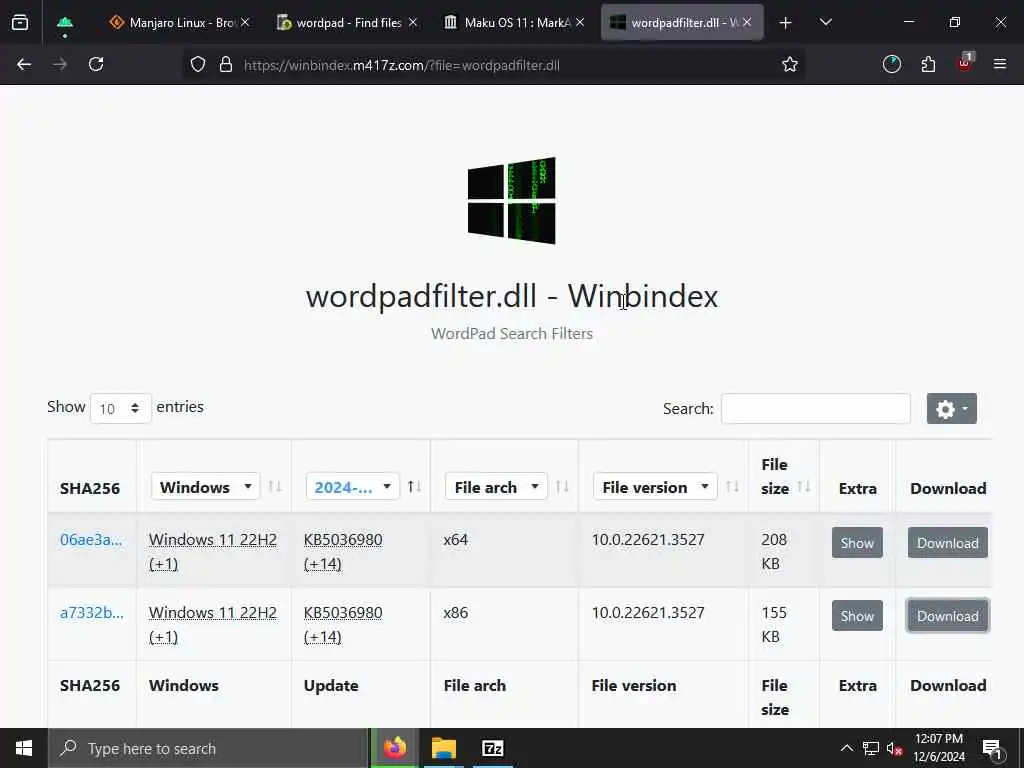Show extra info for the x64 row

(857, 543)
